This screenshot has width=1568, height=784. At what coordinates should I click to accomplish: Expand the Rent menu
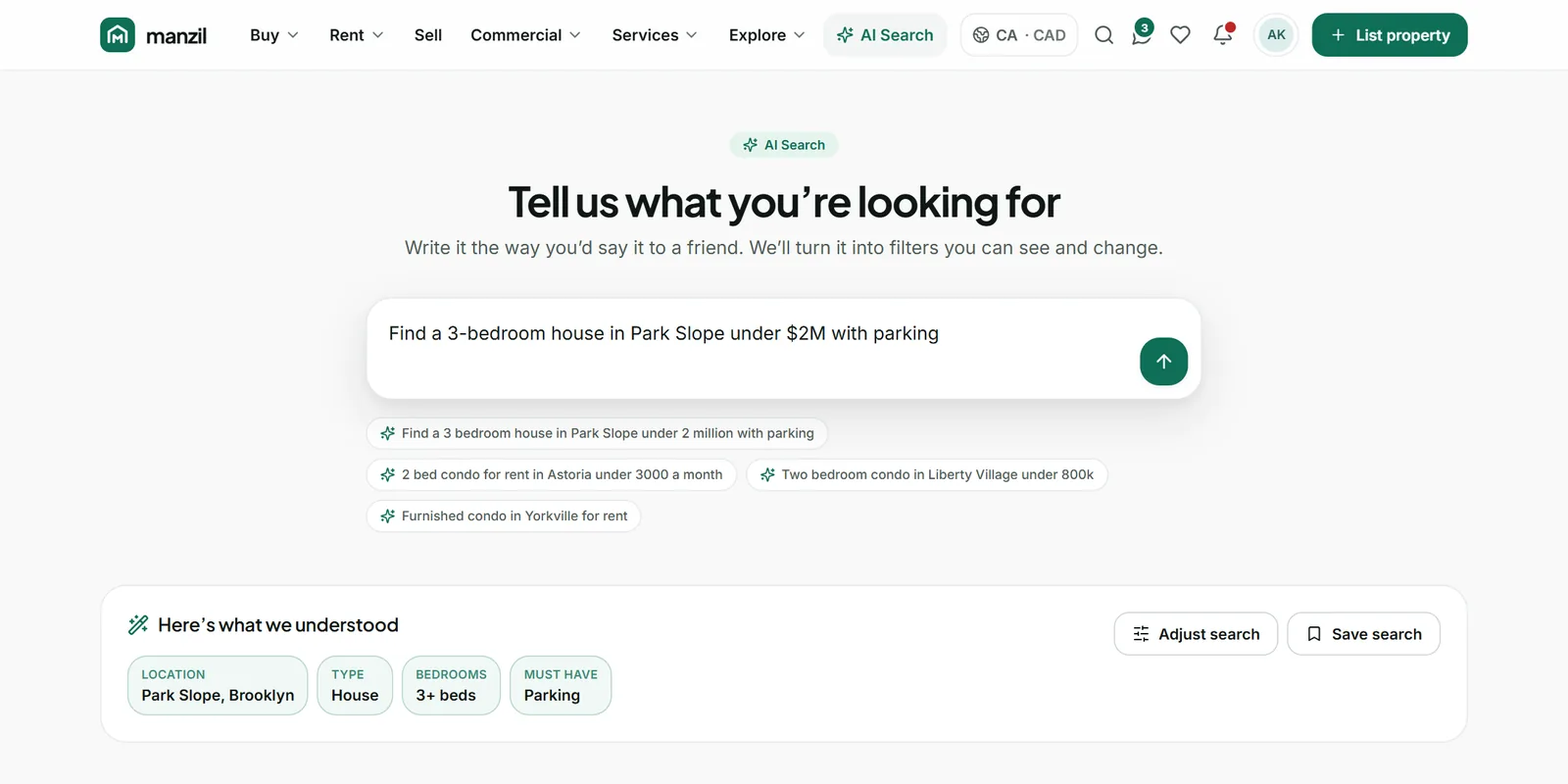tap(357, 35)
